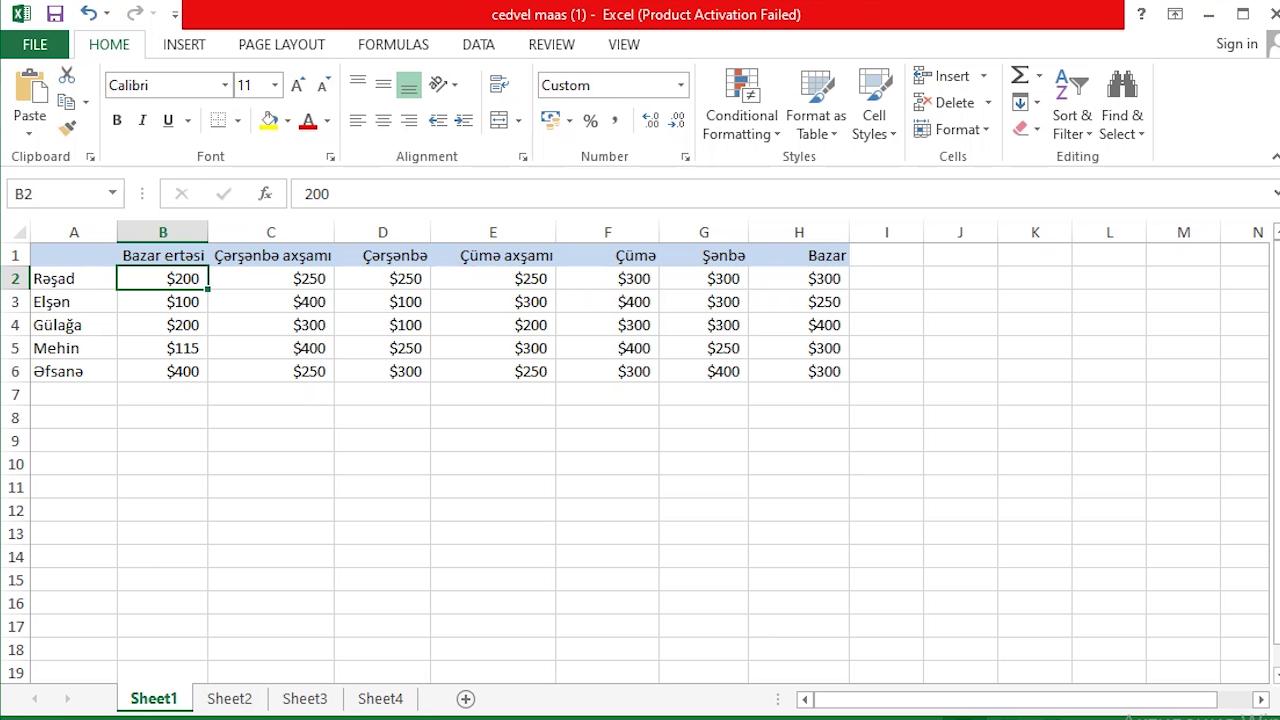Wrap text in the cell
Viewport: 1280px width, 720px height.
click(x=500, y=85)
